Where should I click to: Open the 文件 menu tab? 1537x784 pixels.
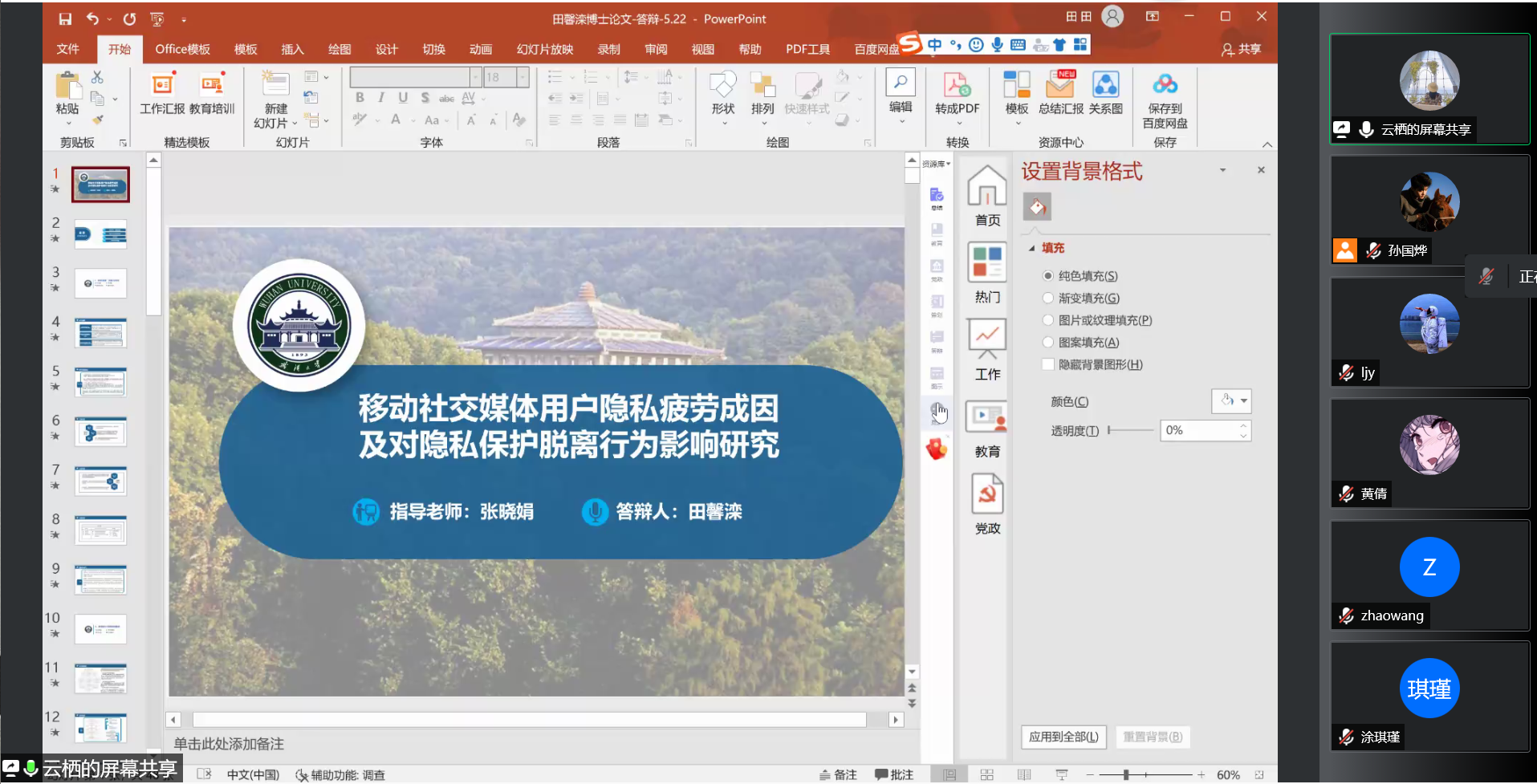68,49
